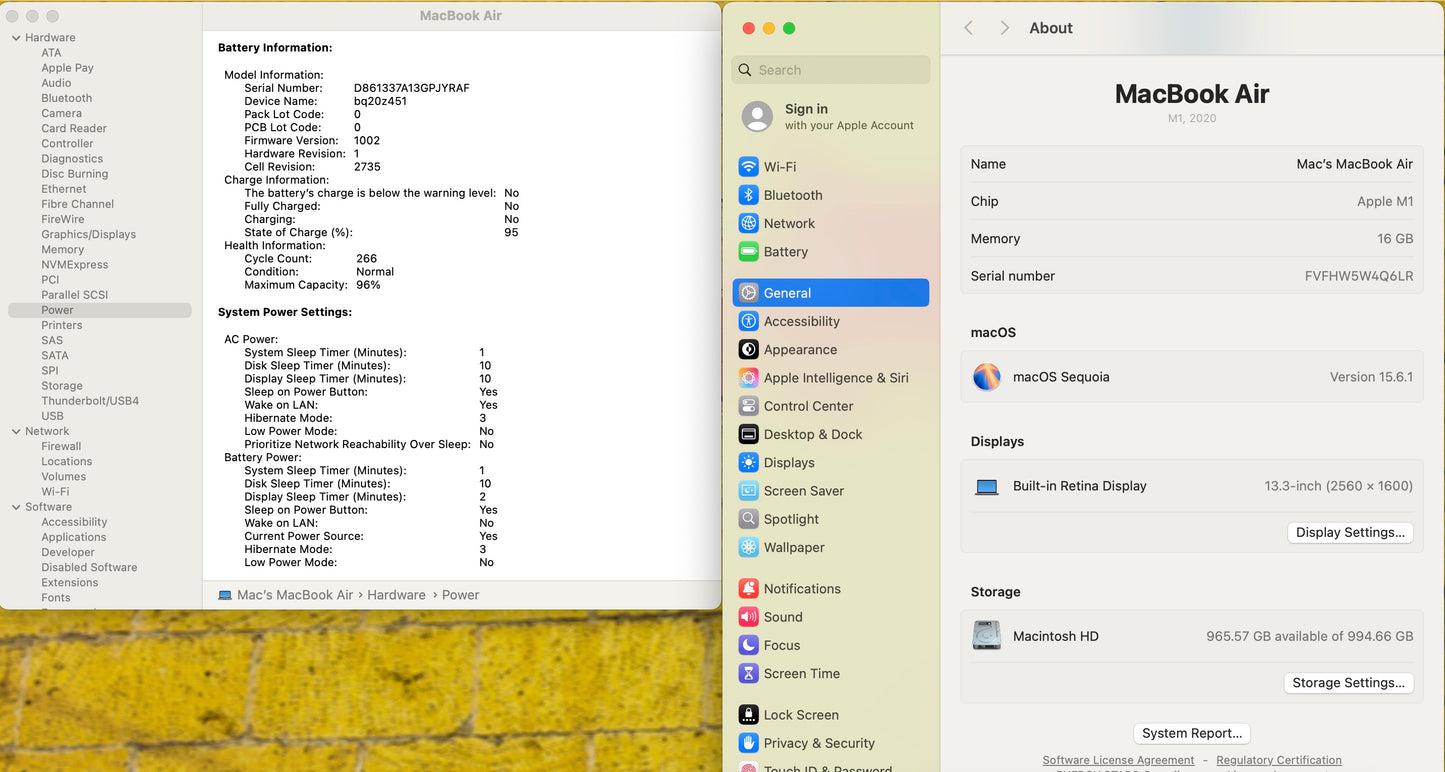Click the Control Center icon

point(748,406)
